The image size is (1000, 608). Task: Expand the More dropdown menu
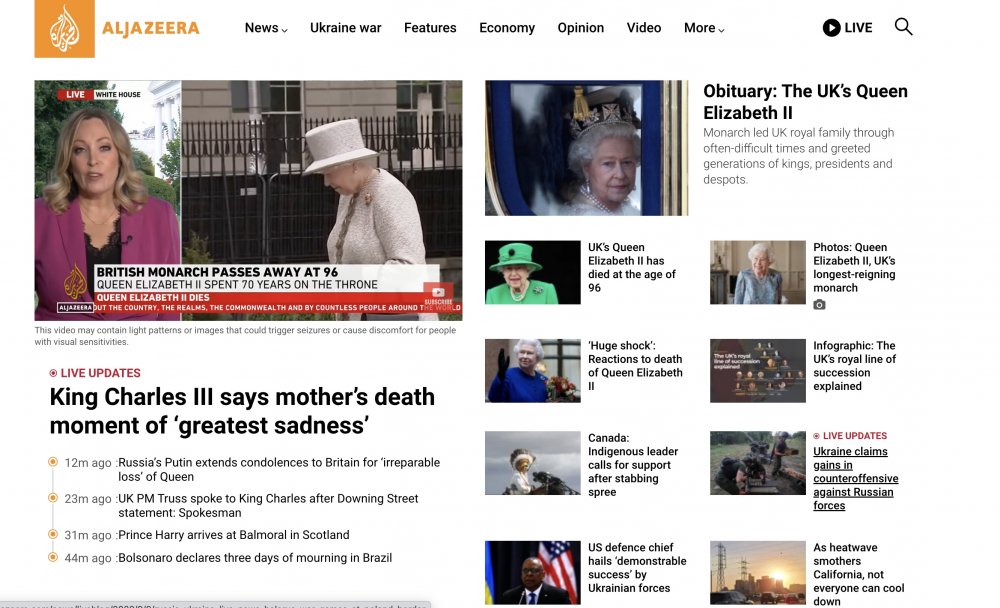(x=704, y=28)
